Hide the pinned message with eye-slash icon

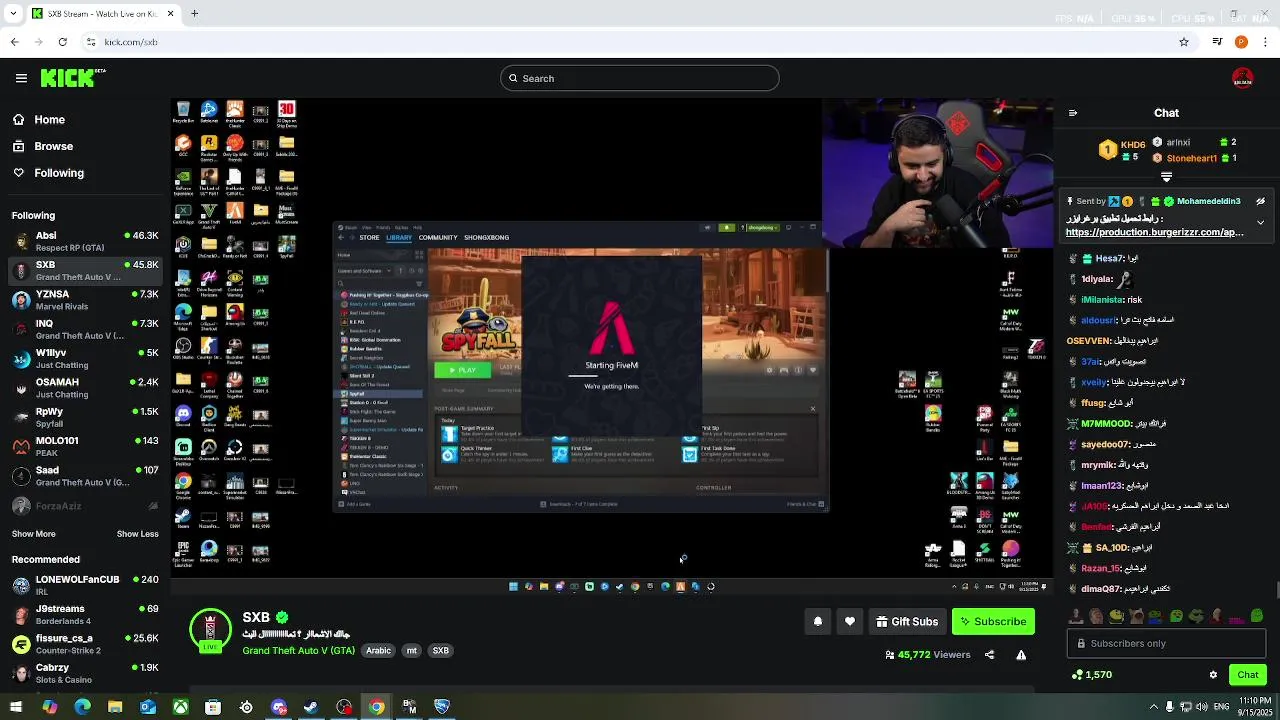click(1260, 202)
